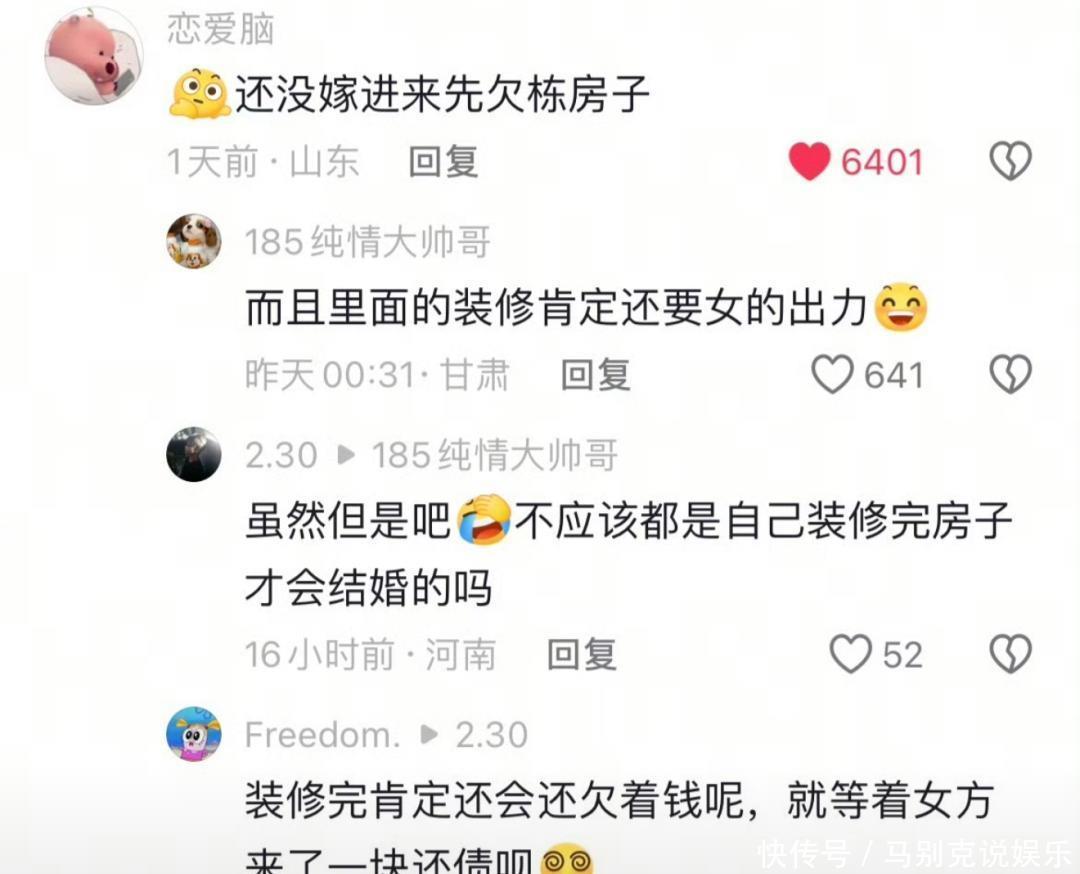Tap the comment text 还没嫁进来先欠栋房子
This screenshot has height=874, width=1080.
pos(442,94)
